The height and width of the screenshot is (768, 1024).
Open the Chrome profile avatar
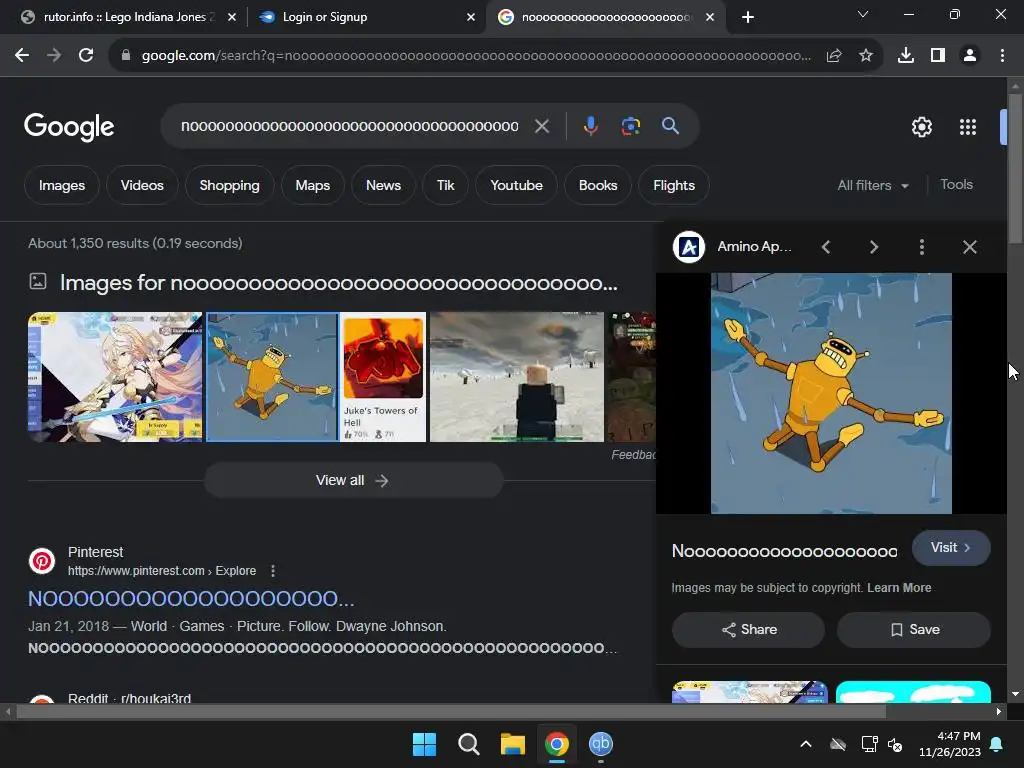point(970,56)
